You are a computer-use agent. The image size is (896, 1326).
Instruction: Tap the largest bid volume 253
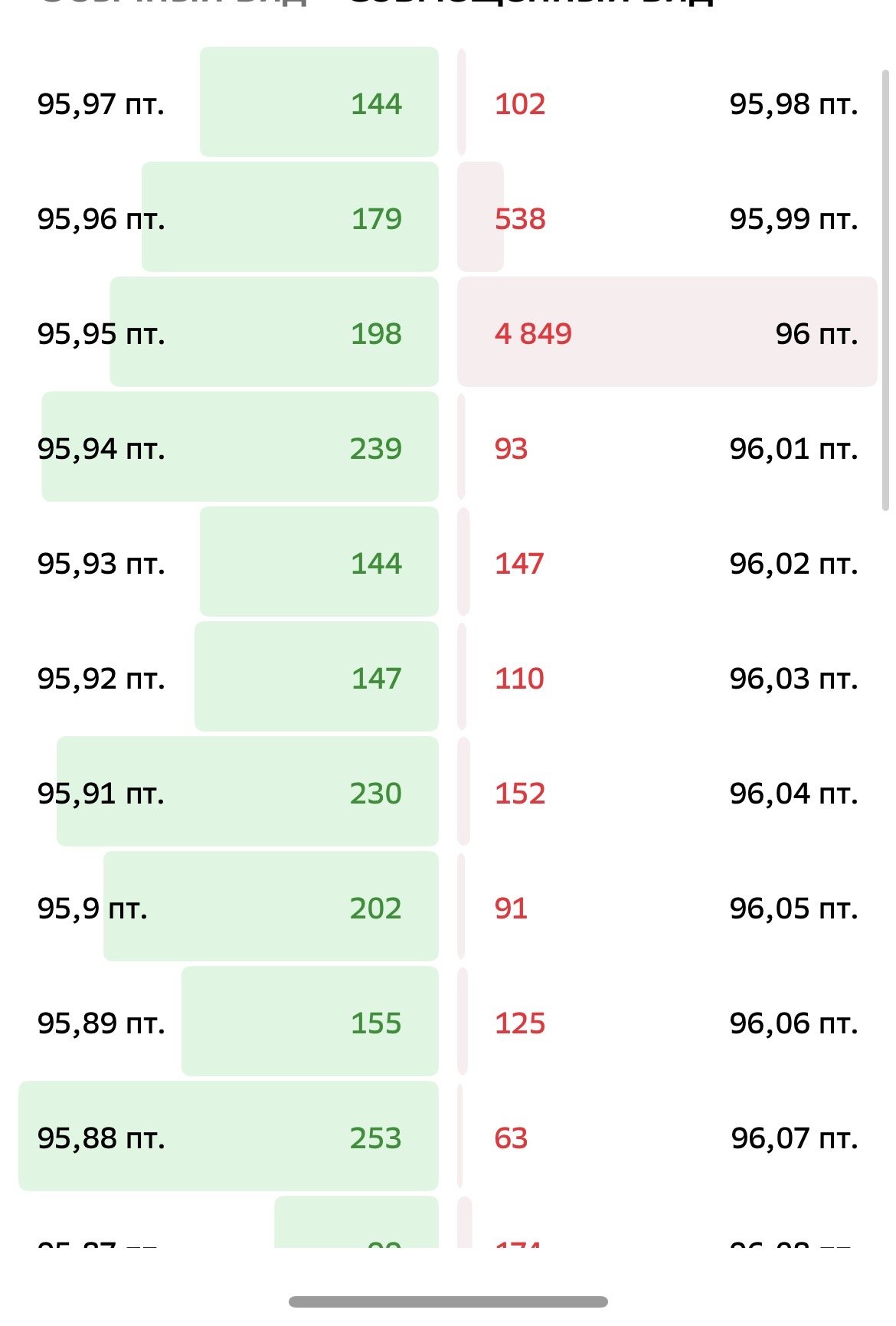pos(375,1138)
